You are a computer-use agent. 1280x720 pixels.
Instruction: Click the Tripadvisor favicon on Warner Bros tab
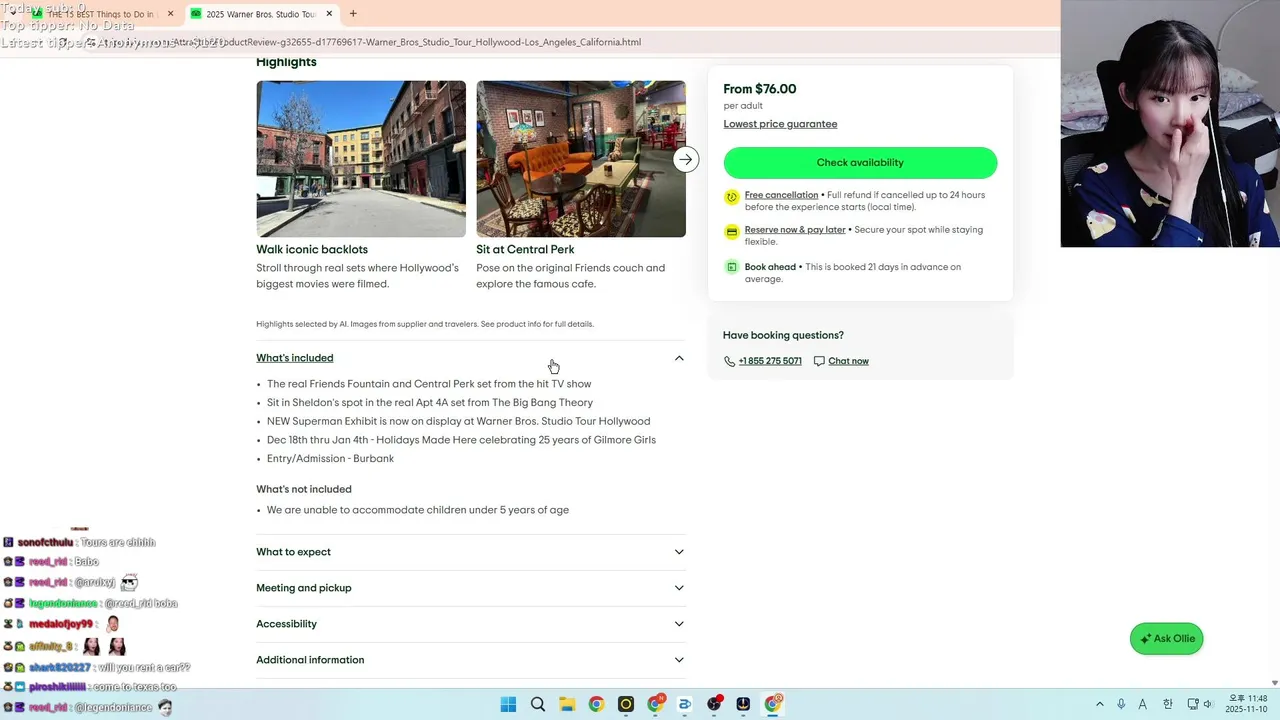[196, 14]
